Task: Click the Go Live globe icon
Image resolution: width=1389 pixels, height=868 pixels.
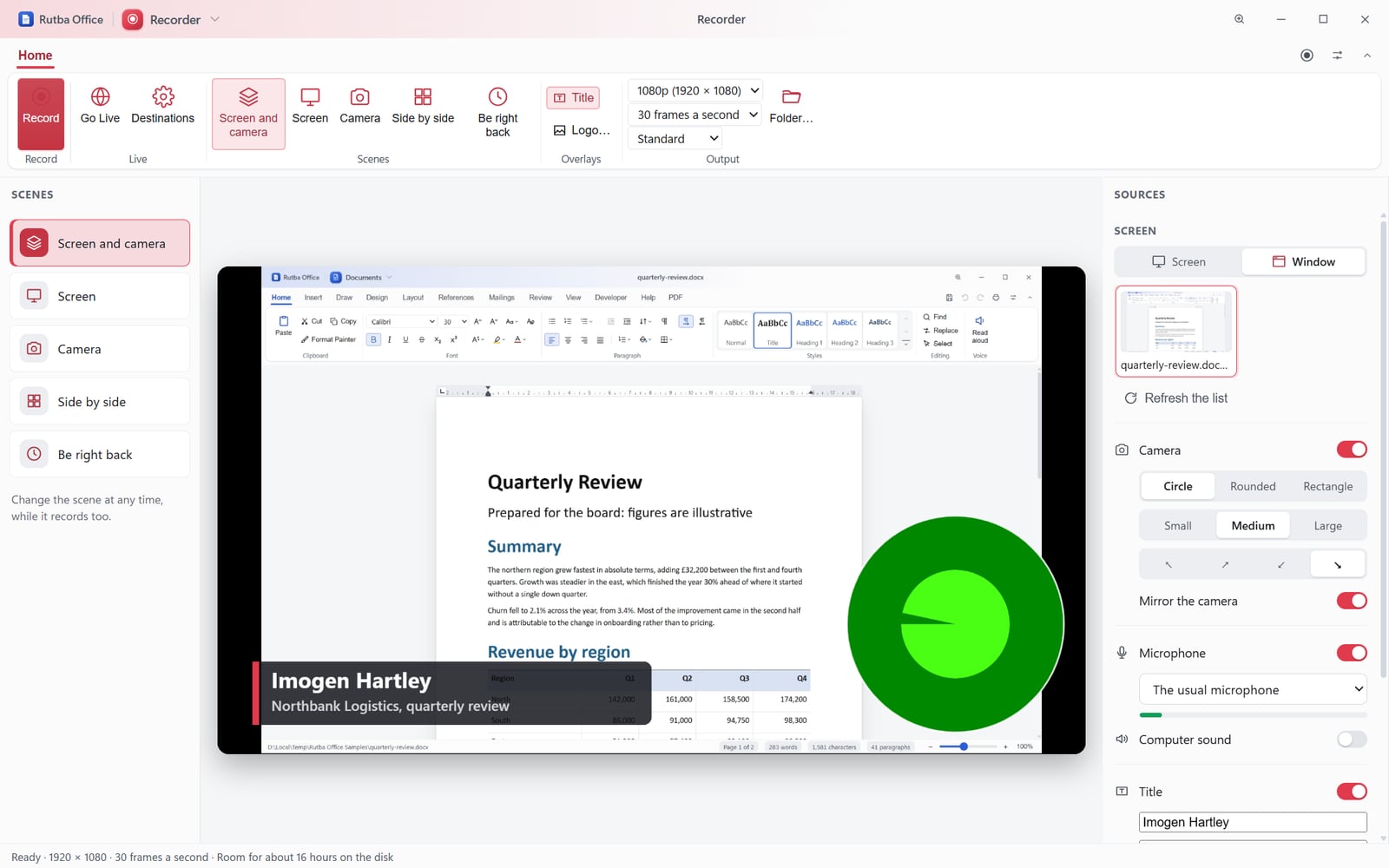Action: pyautogui.click(x=100, y=96)
